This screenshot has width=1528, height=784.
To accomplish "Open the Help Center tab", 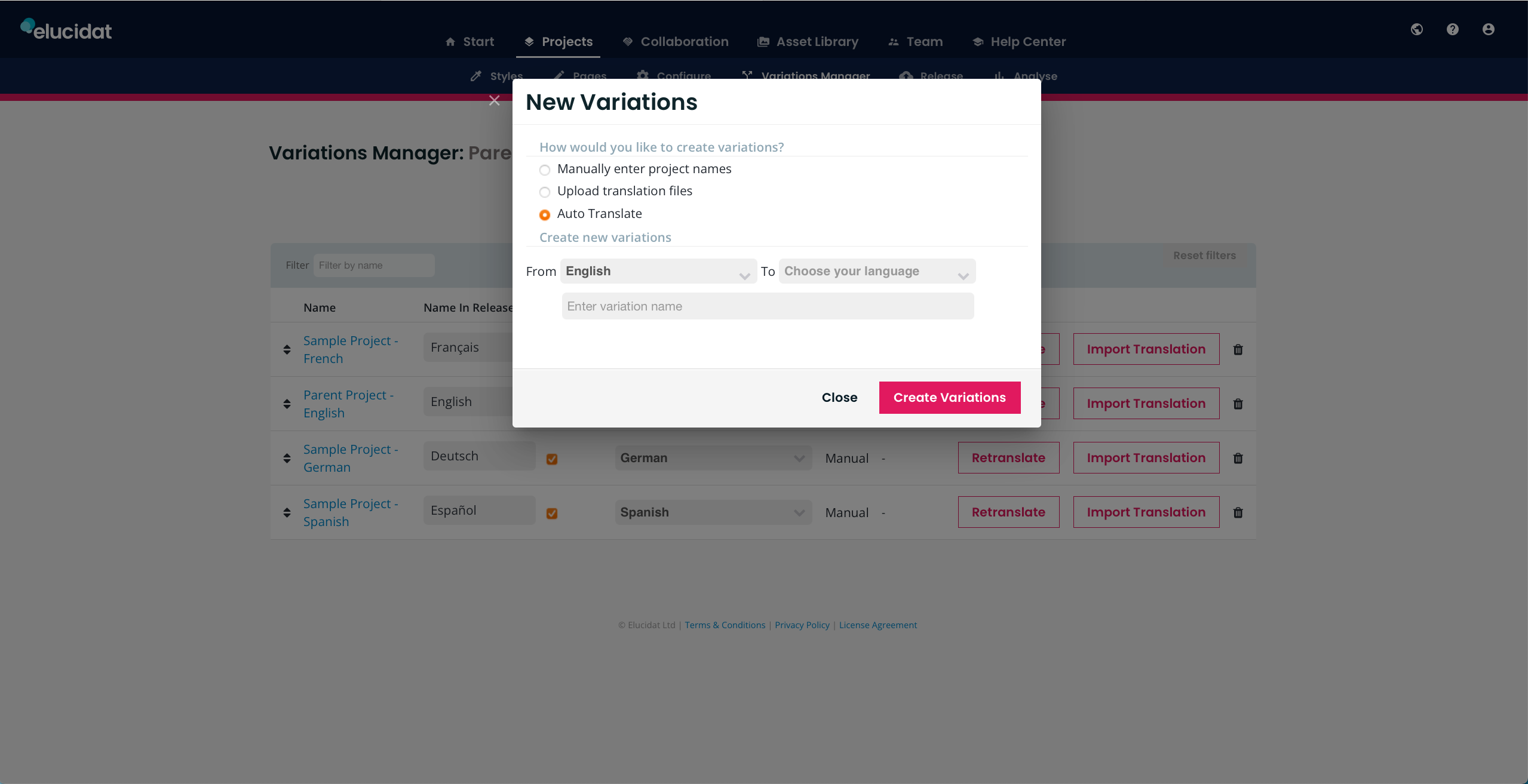I will pos(1020,42).
